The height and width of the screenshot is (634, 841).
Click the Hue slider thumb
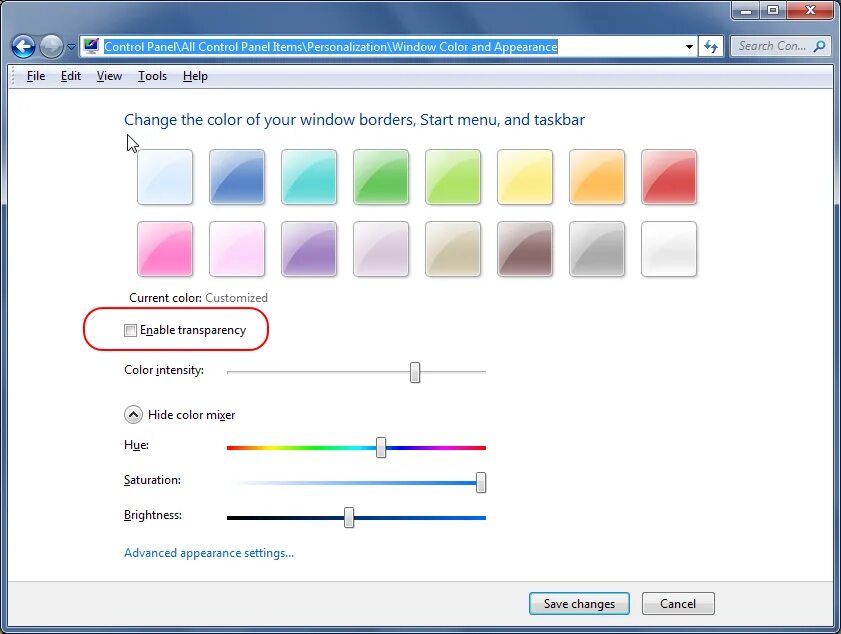[381, 447]
